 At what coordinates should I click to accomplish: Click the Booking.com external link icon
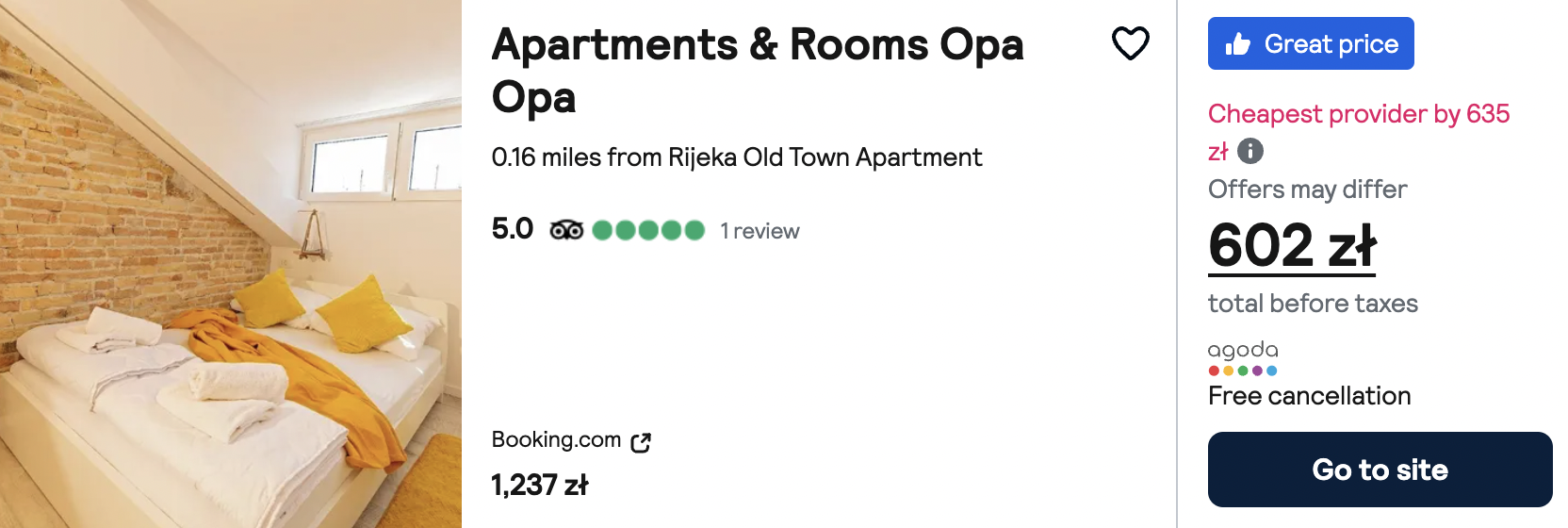[641, 442]
